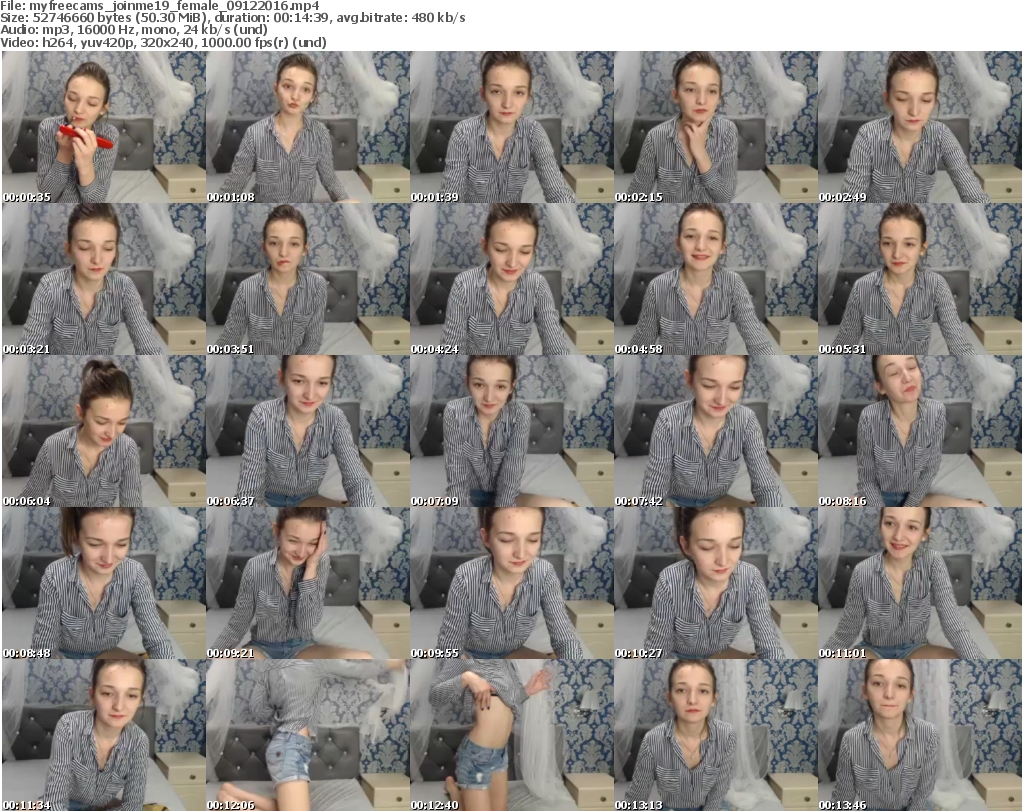
Task: Click the 00:01:39 preview frame
Action: point(511,127)
